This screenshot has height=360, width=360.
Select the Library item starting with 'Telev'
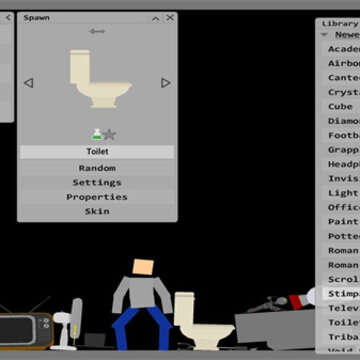341,308
